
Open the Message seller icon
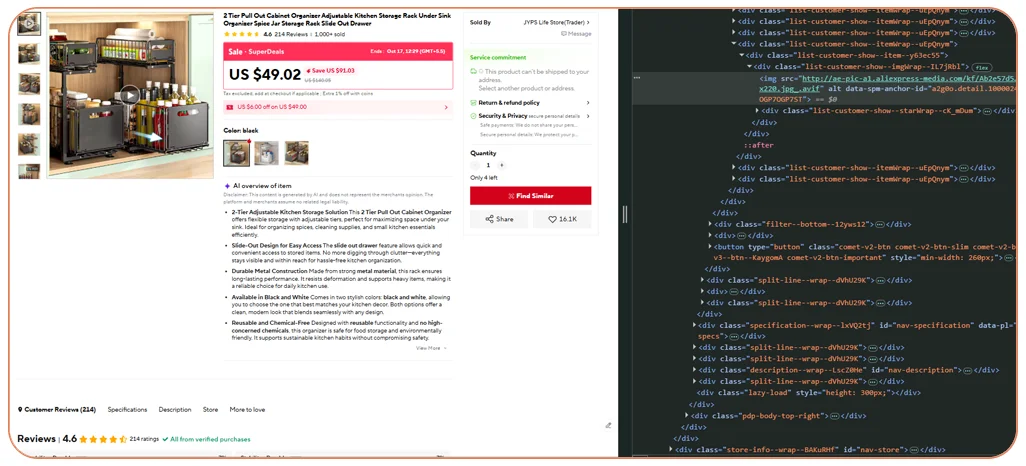[563, 34]
